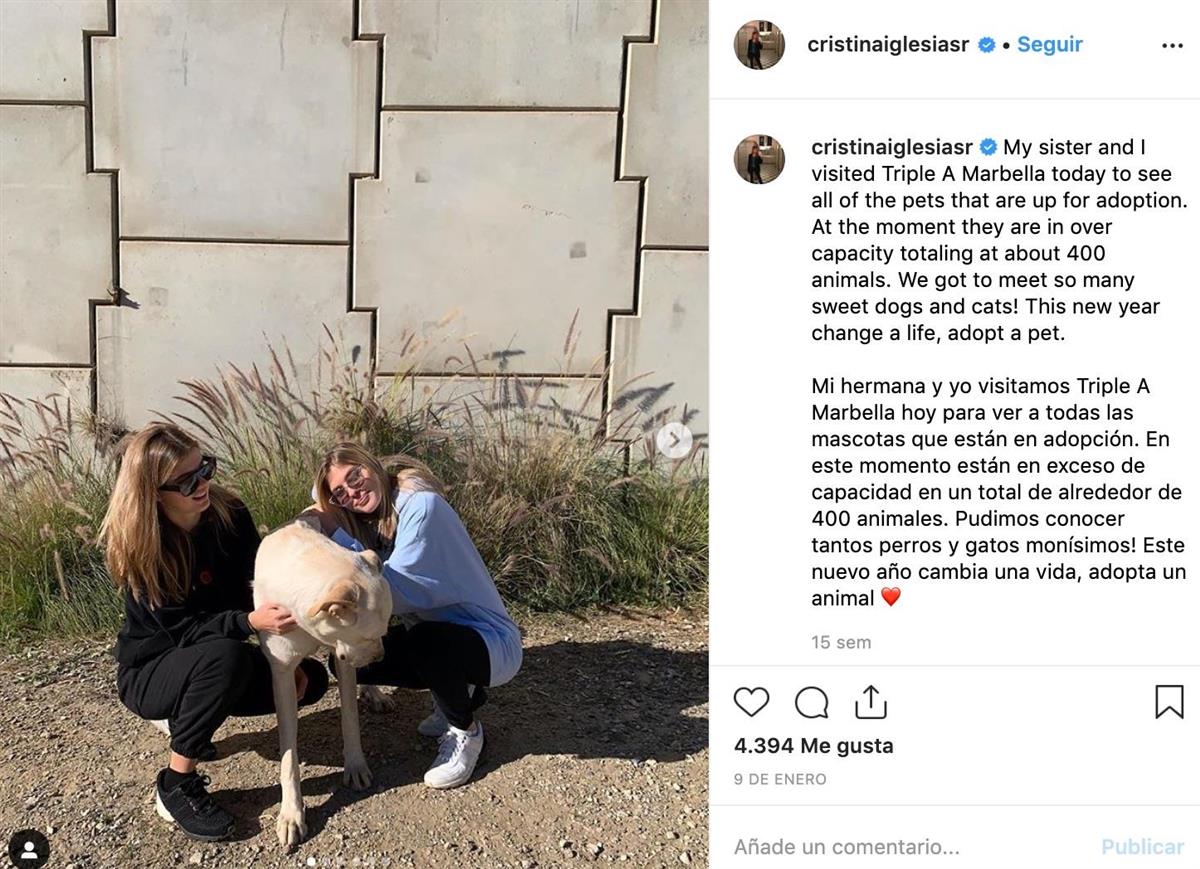
Task: Advance to next photo with carousel arrow
Action: [x=675, y=440]
